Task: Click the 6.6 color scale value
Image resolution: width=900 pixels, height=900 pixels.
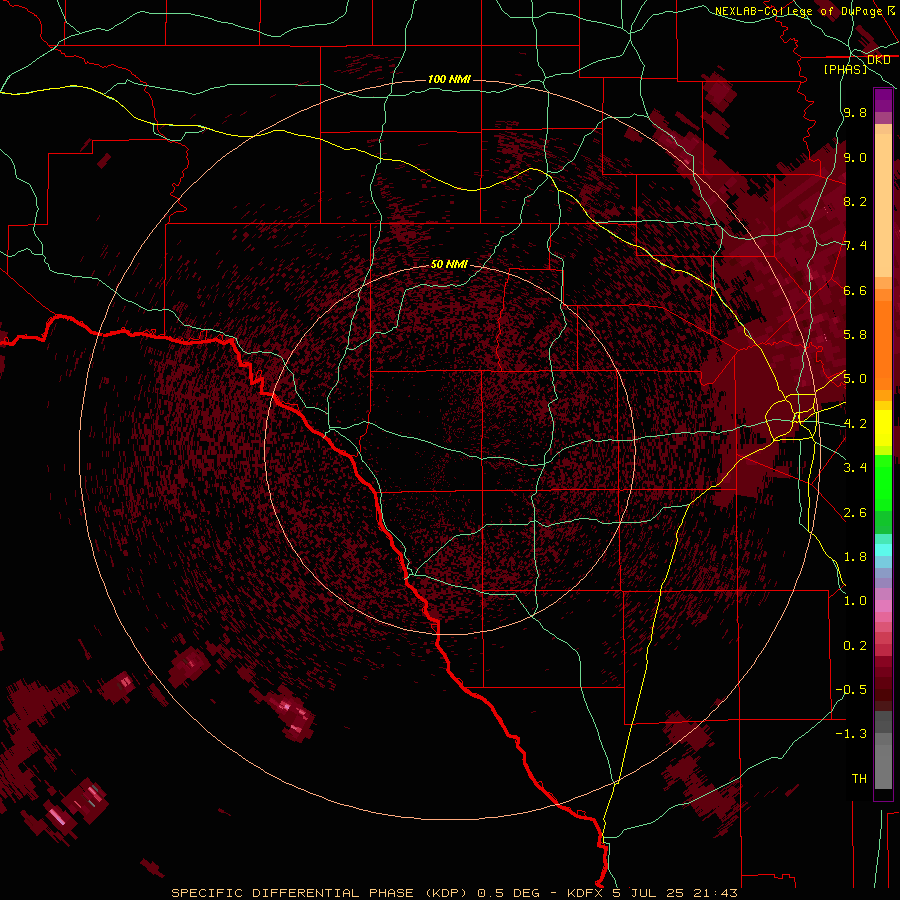Action: coord(855,290)
